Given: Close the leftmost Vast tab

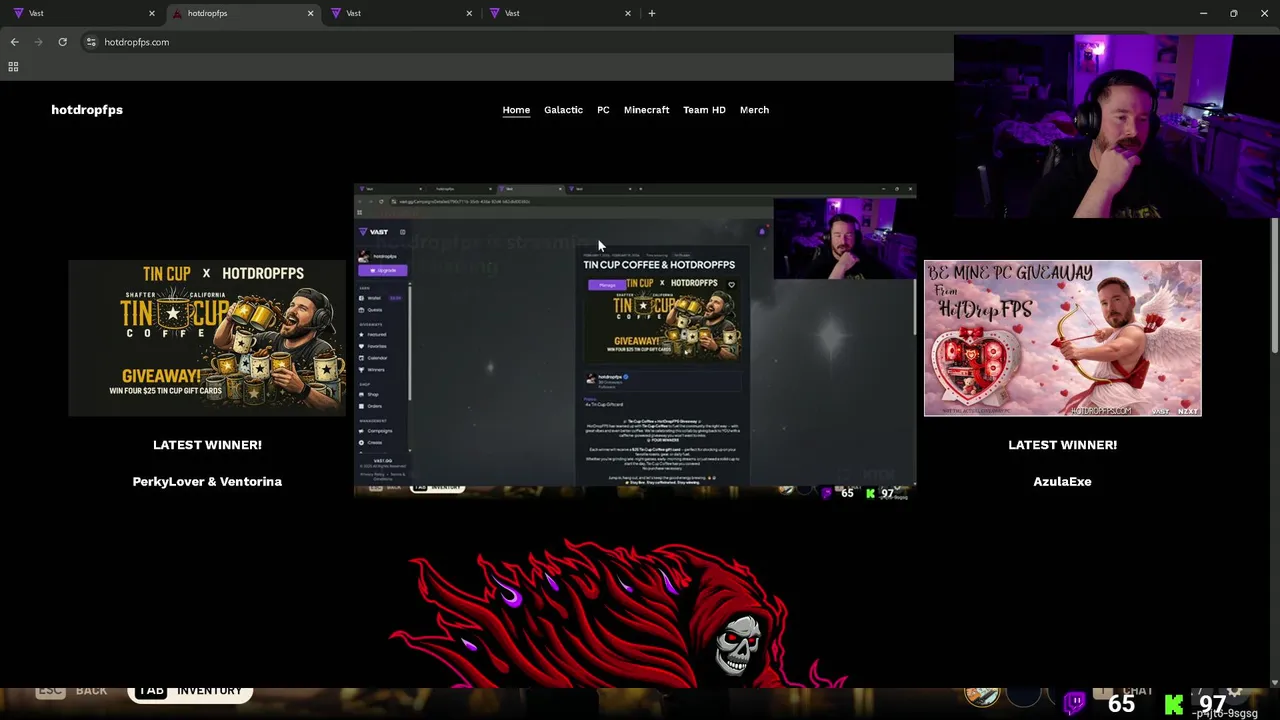Looking at the screenshot, I should [x=152, y=13].
